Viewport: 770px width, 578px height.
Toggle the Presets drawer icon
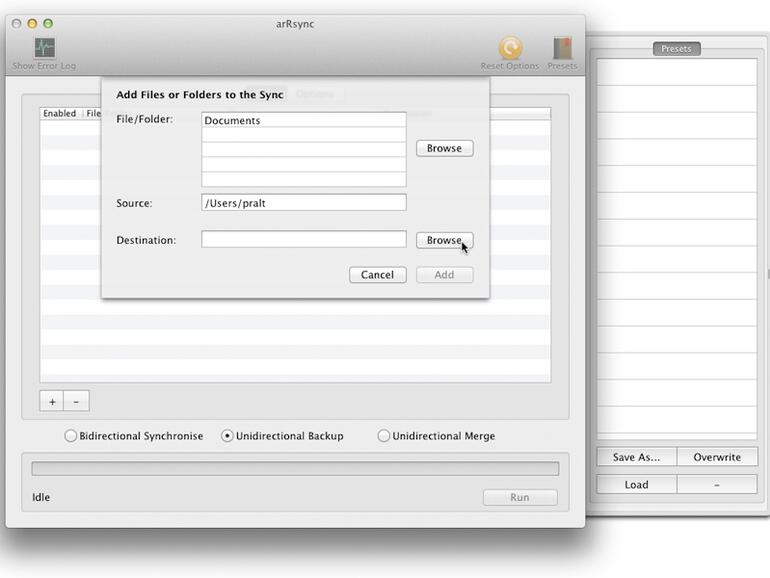click(x=562, y=48)
